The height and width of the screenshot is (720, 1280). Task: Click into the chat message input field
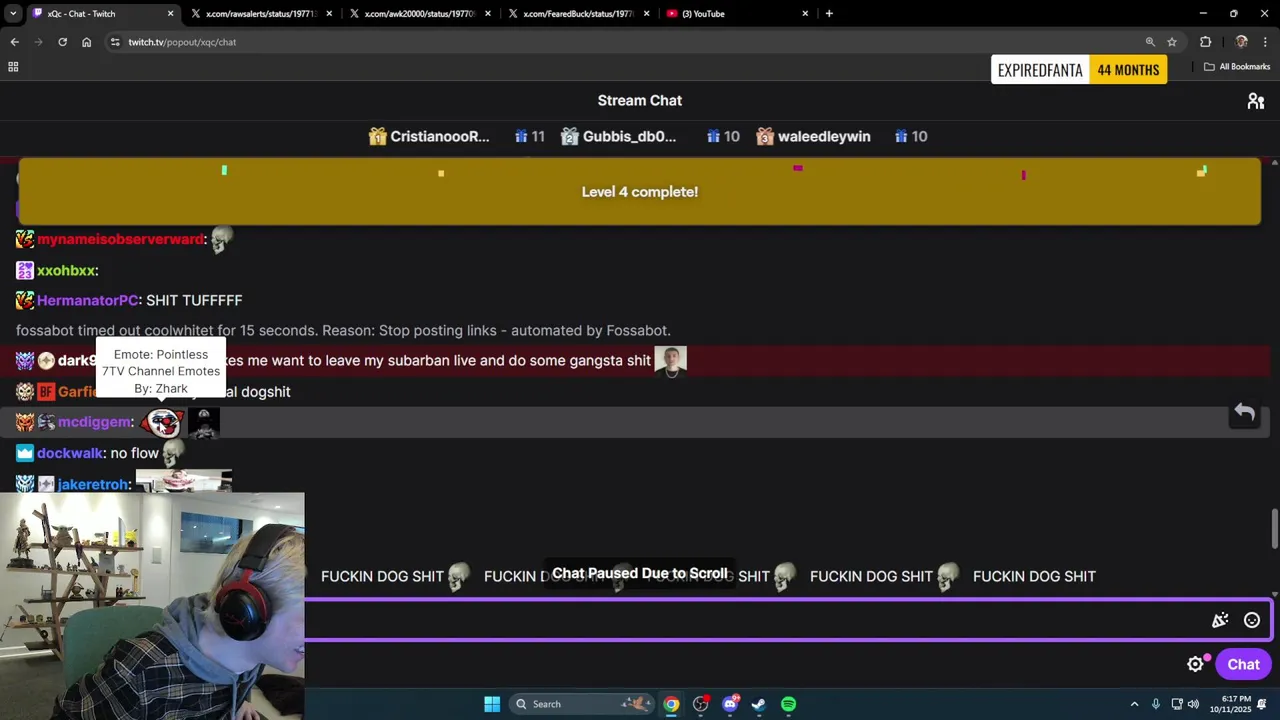point(755,620)
